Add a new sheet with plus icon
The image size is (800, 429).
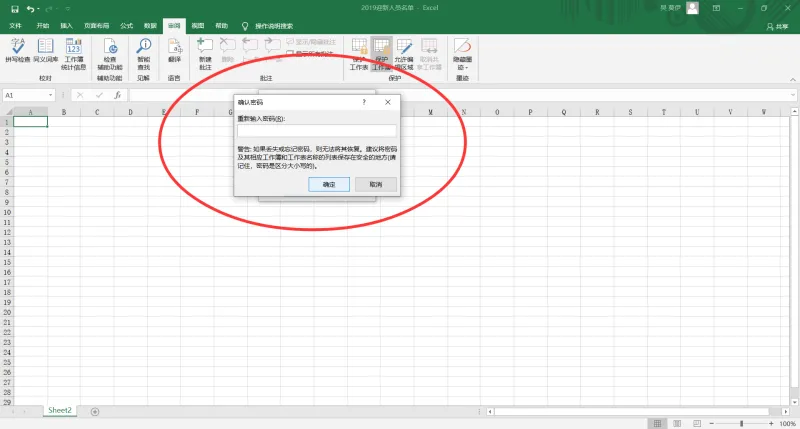point(95,412)
